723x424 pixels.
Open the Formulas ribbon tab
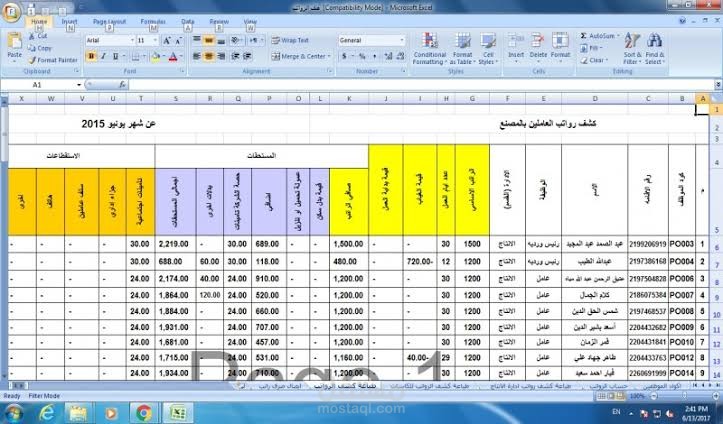(x=153, y=22)
